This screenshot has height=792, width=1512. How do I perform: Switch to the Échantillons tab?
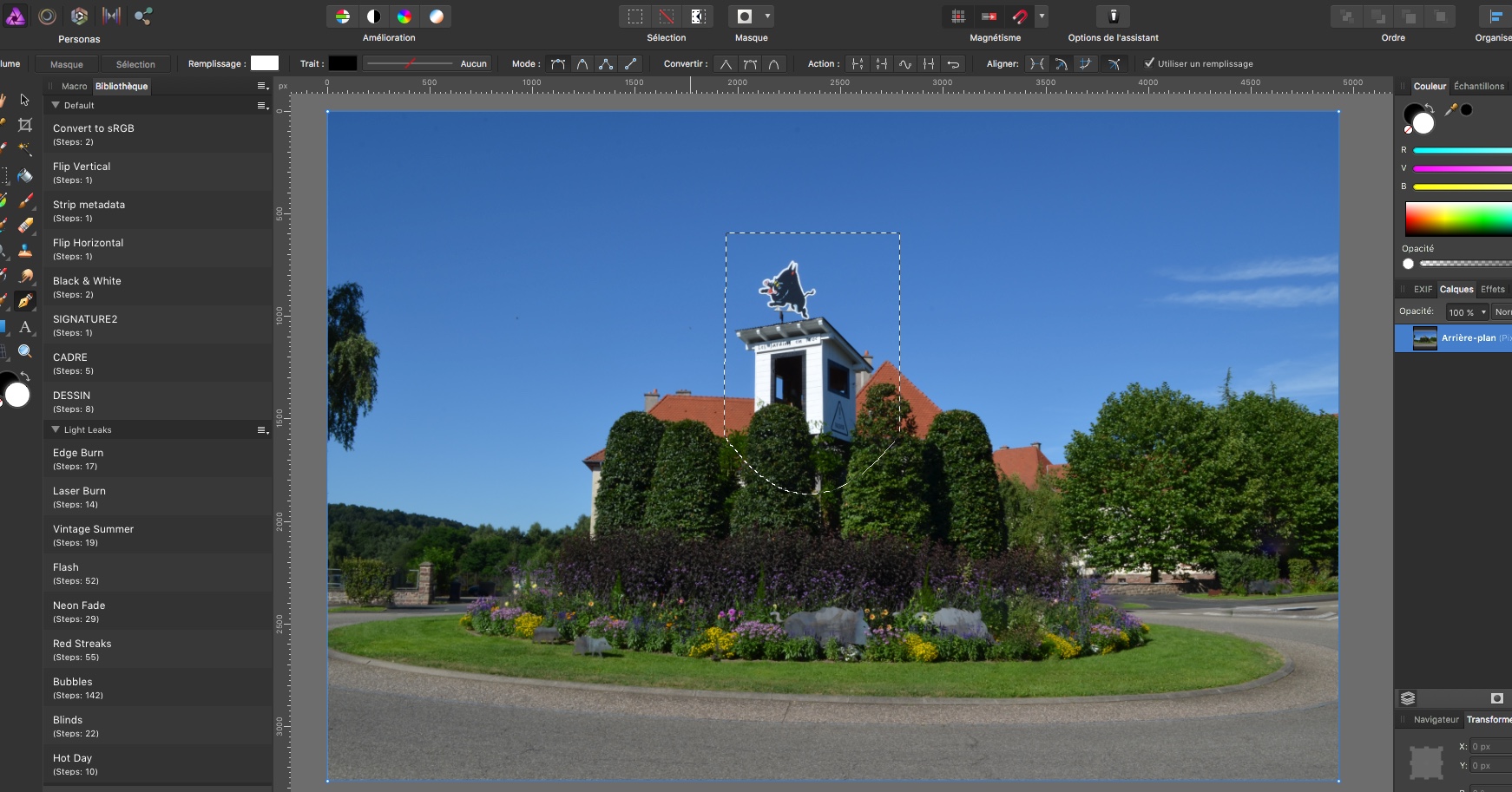point(1479,86)
